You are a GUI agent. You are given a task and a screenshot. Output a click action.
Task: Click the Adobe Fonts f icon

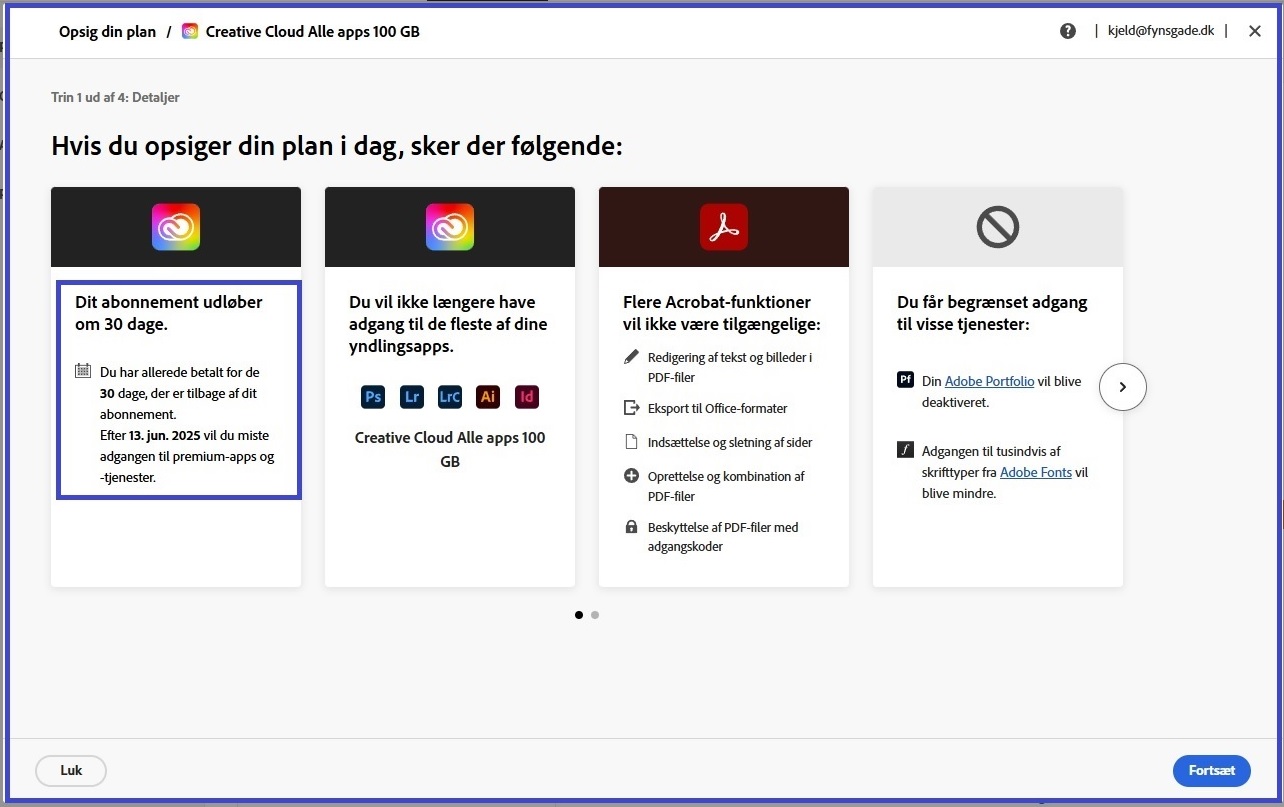pos(905,450)
